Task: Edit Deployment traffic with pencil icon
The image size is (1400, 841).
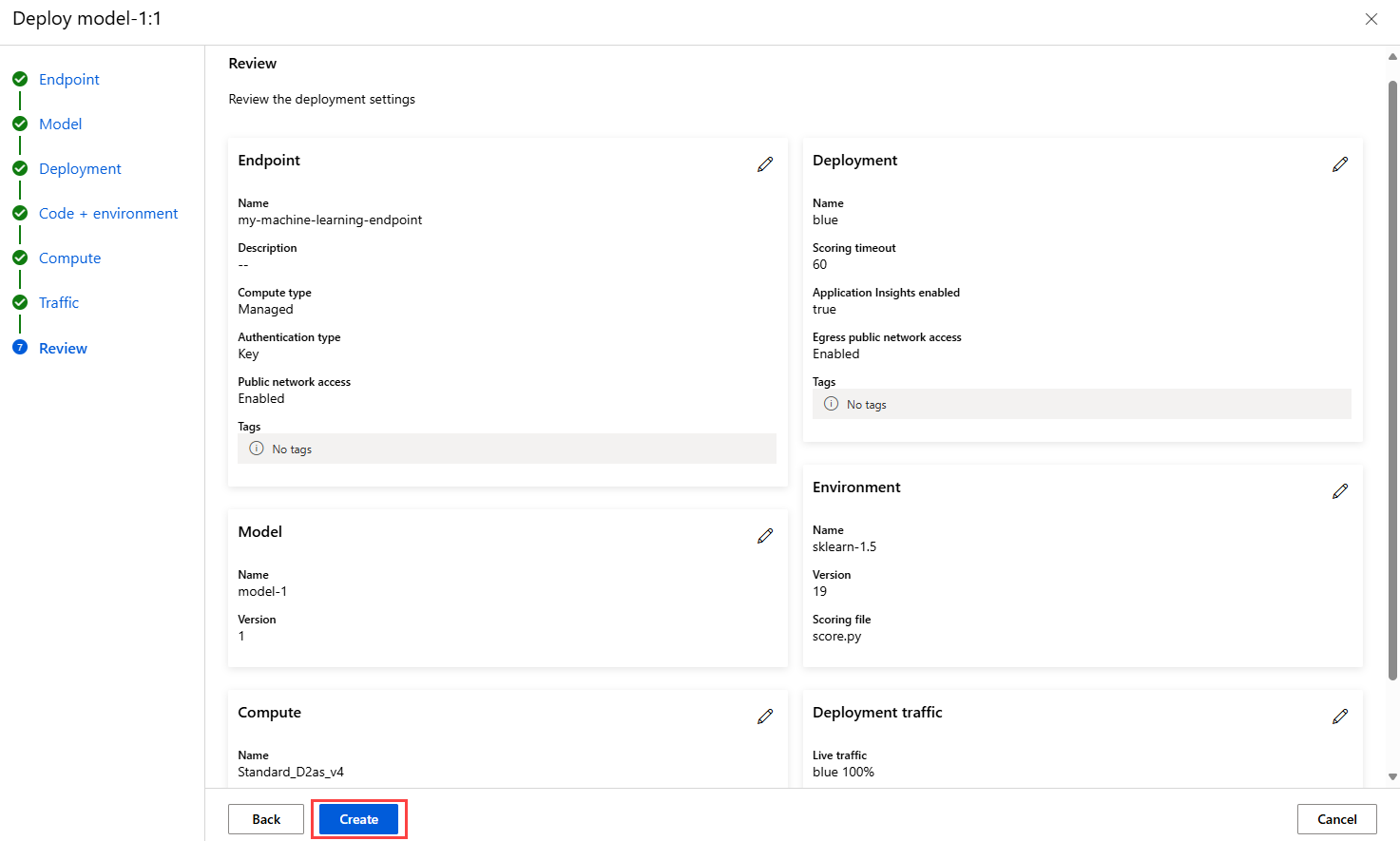Action: 1340,717
